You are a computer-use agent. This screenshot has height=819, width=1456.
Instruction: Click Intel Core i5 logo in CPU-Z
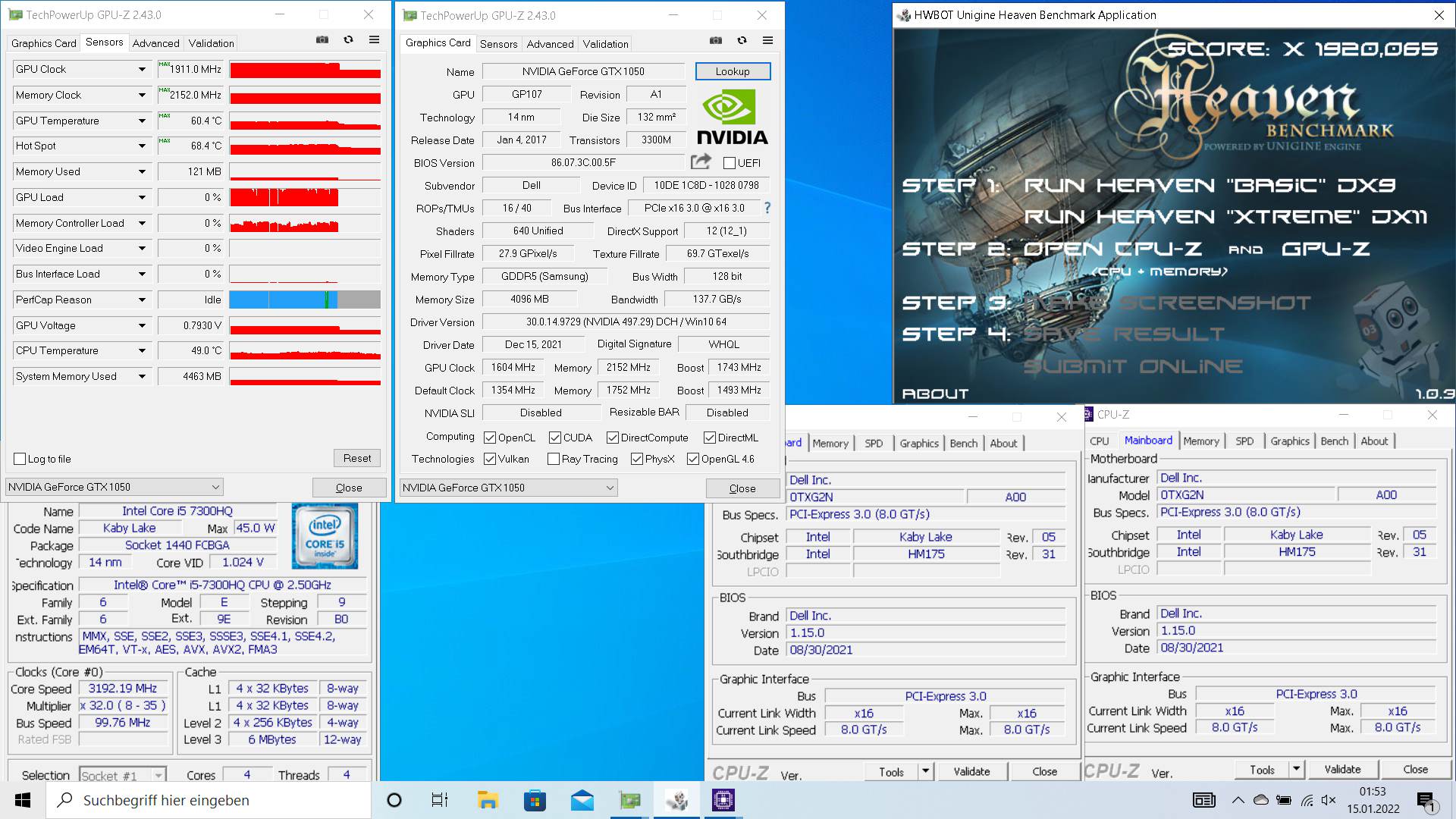325,535
